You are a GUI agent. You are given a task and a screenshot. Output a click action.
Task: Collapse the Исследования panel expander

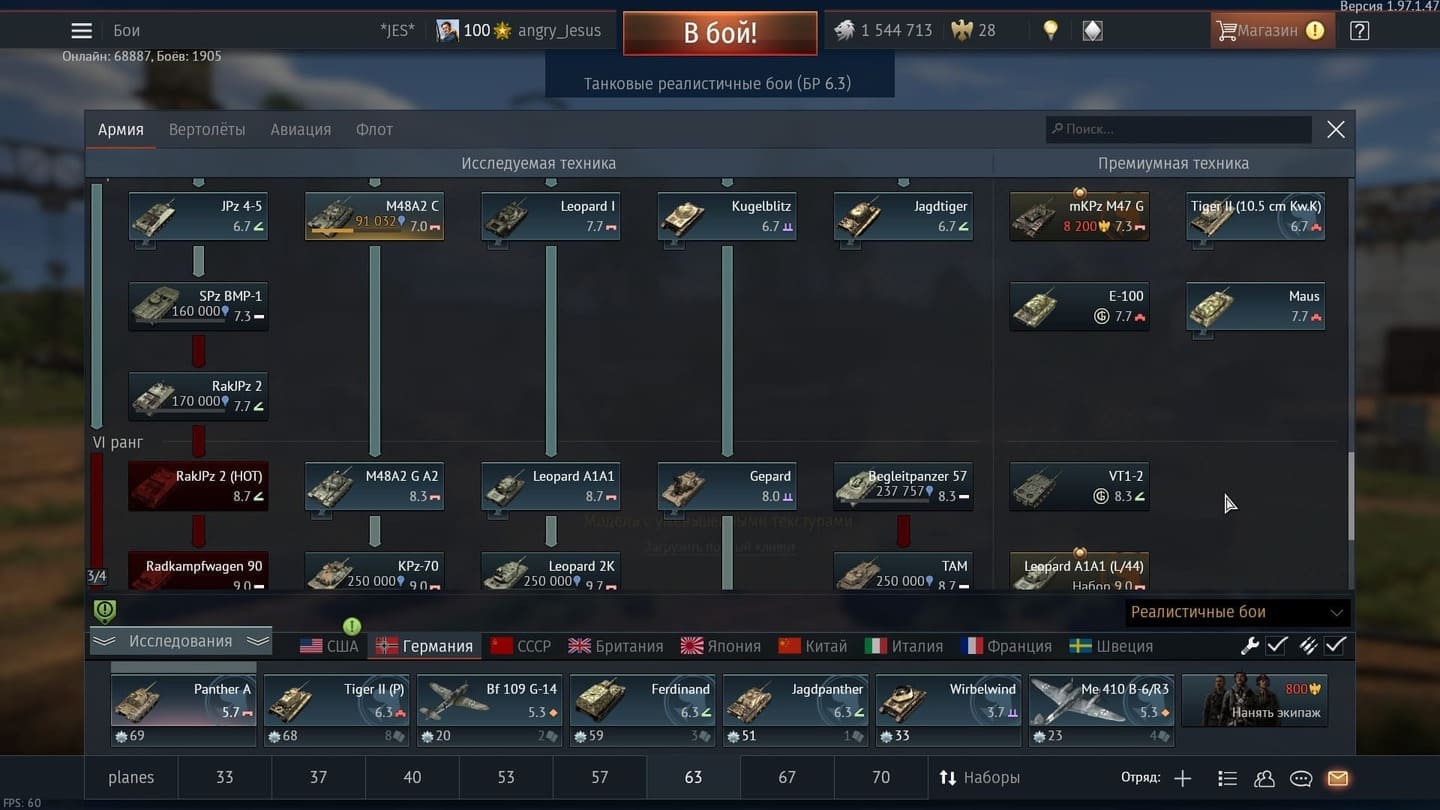pos(181,641)
